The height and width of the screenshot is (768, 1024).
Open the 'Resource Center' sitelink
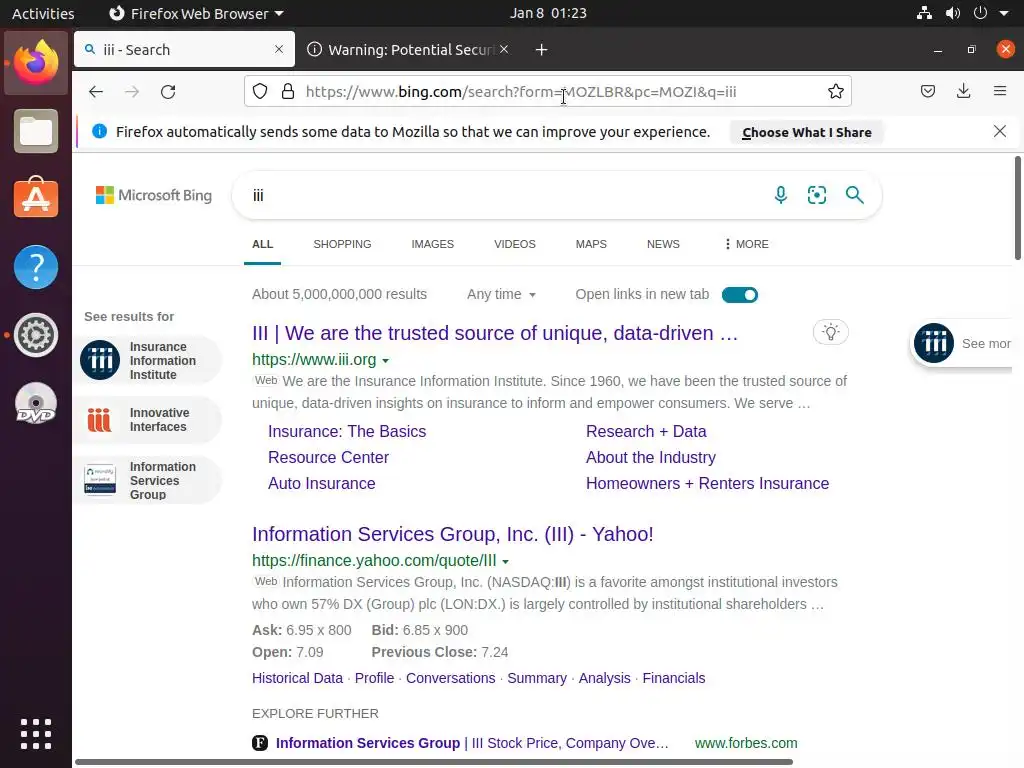point(328,457)
